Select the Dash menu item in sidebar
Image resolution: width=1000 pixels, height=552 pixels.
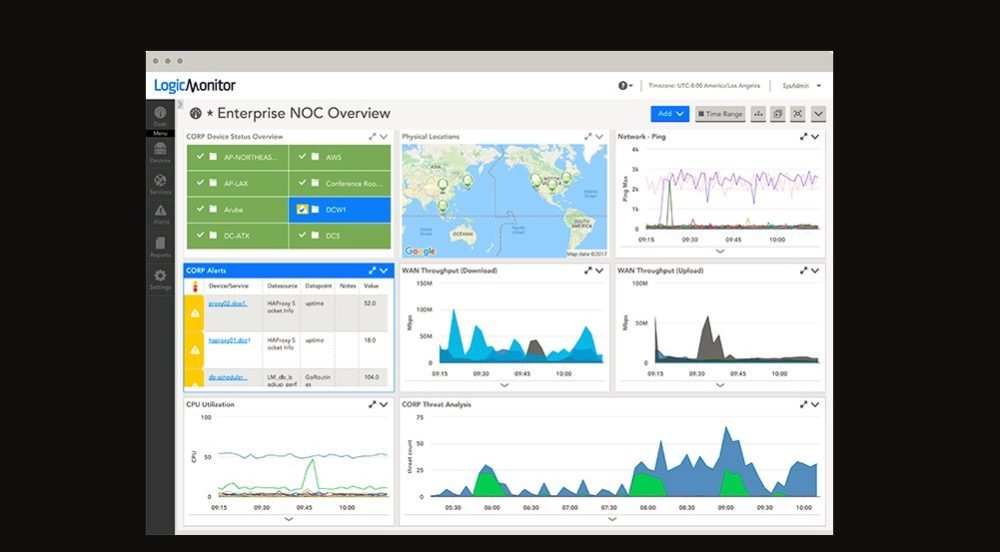[x=160, y=117]
